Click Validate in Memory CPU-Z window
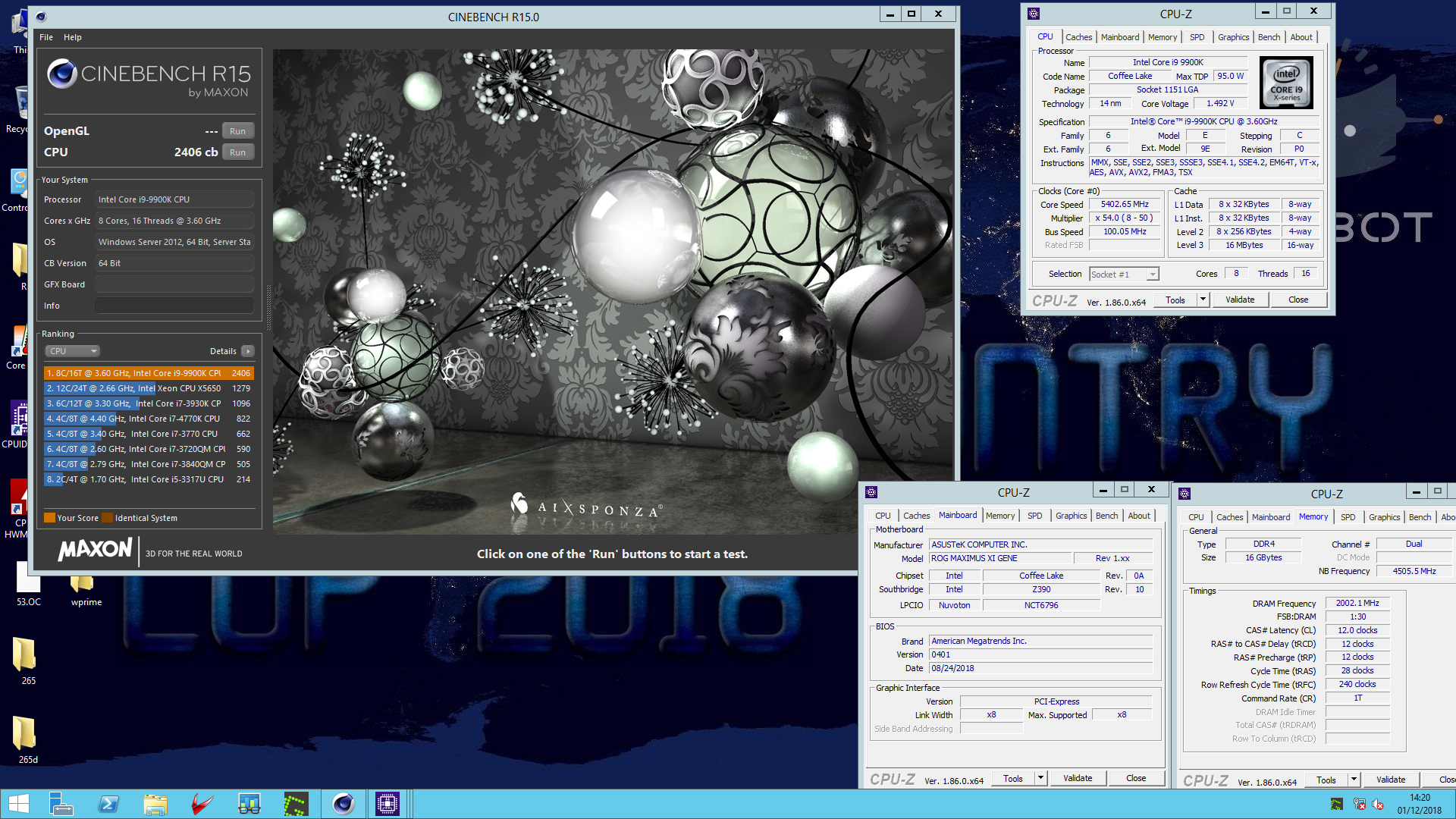This screenshot has width=1456, height=819. pos(1391,780)
